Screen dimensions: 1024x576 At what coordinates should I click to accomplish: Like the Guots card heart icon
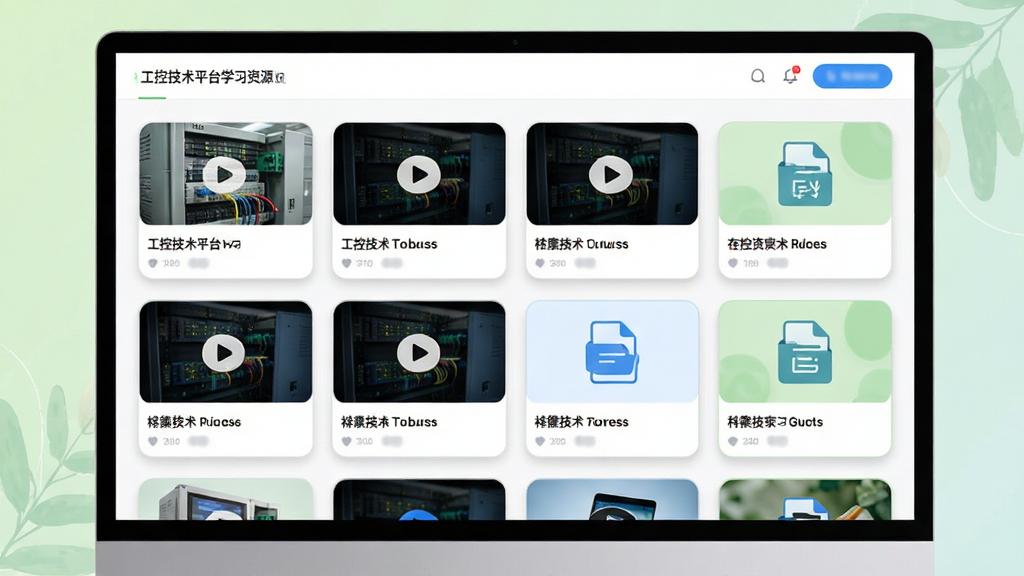pyautogui.click(x=733, y=441)
